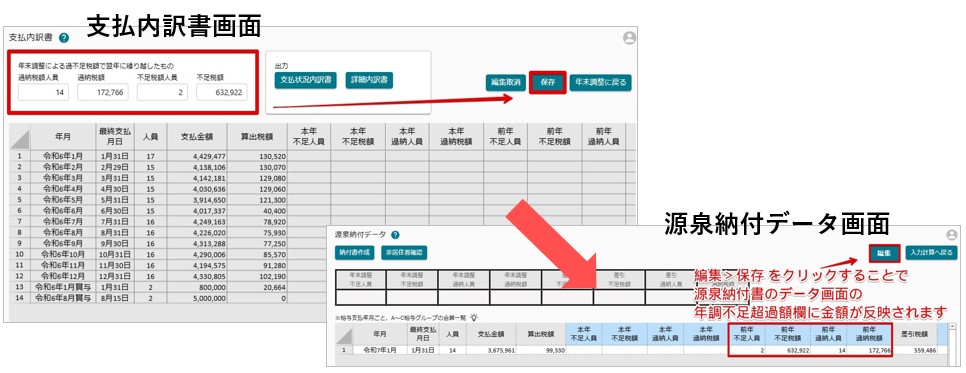Click 差引税額 cell 559,486
The width and height of the screenshot is (966, 373).
pos(914,350)
